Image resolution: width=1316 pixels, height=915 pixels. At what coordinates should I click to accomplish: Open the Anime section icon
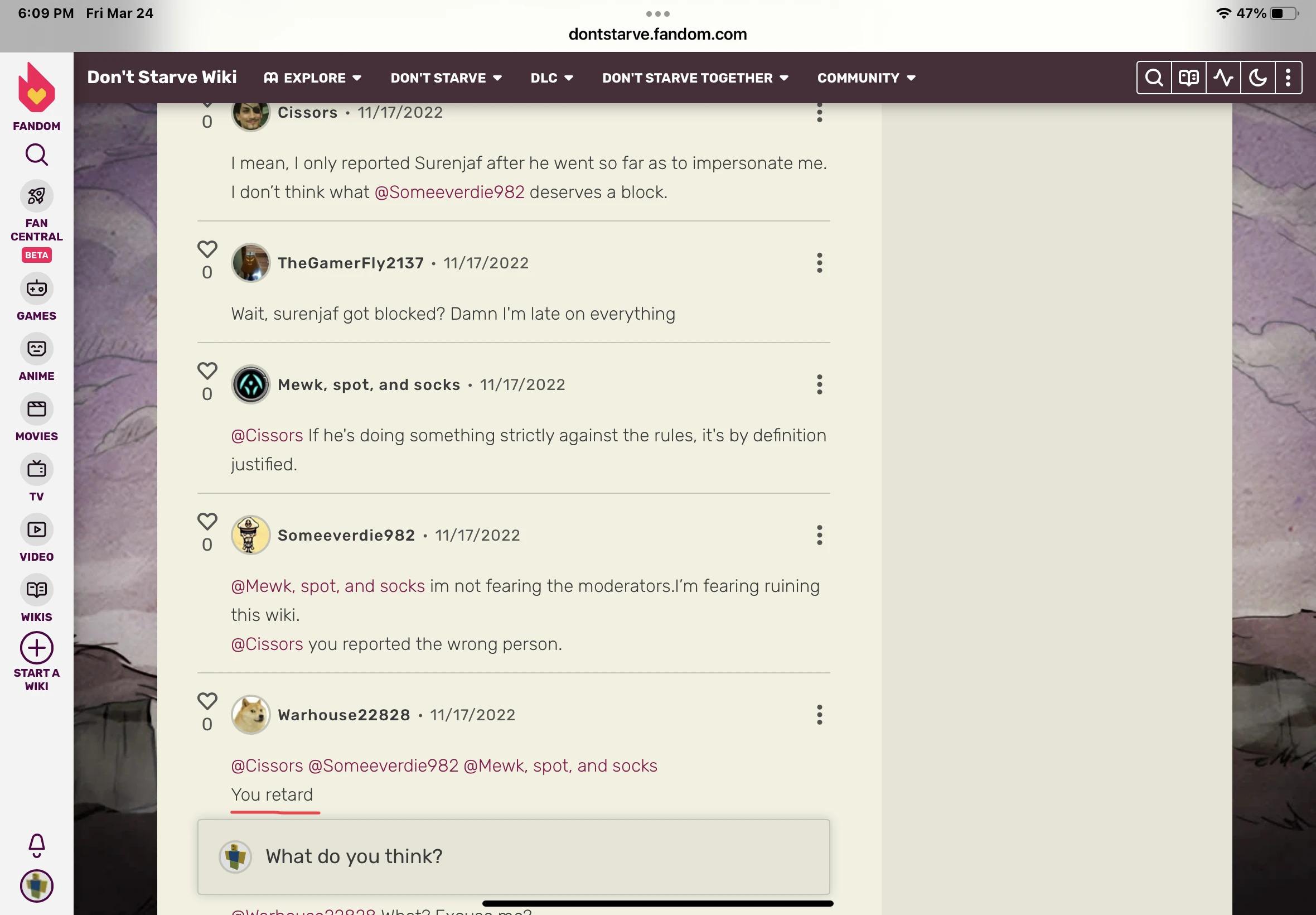pyautogui.click(x=36, y=349)
